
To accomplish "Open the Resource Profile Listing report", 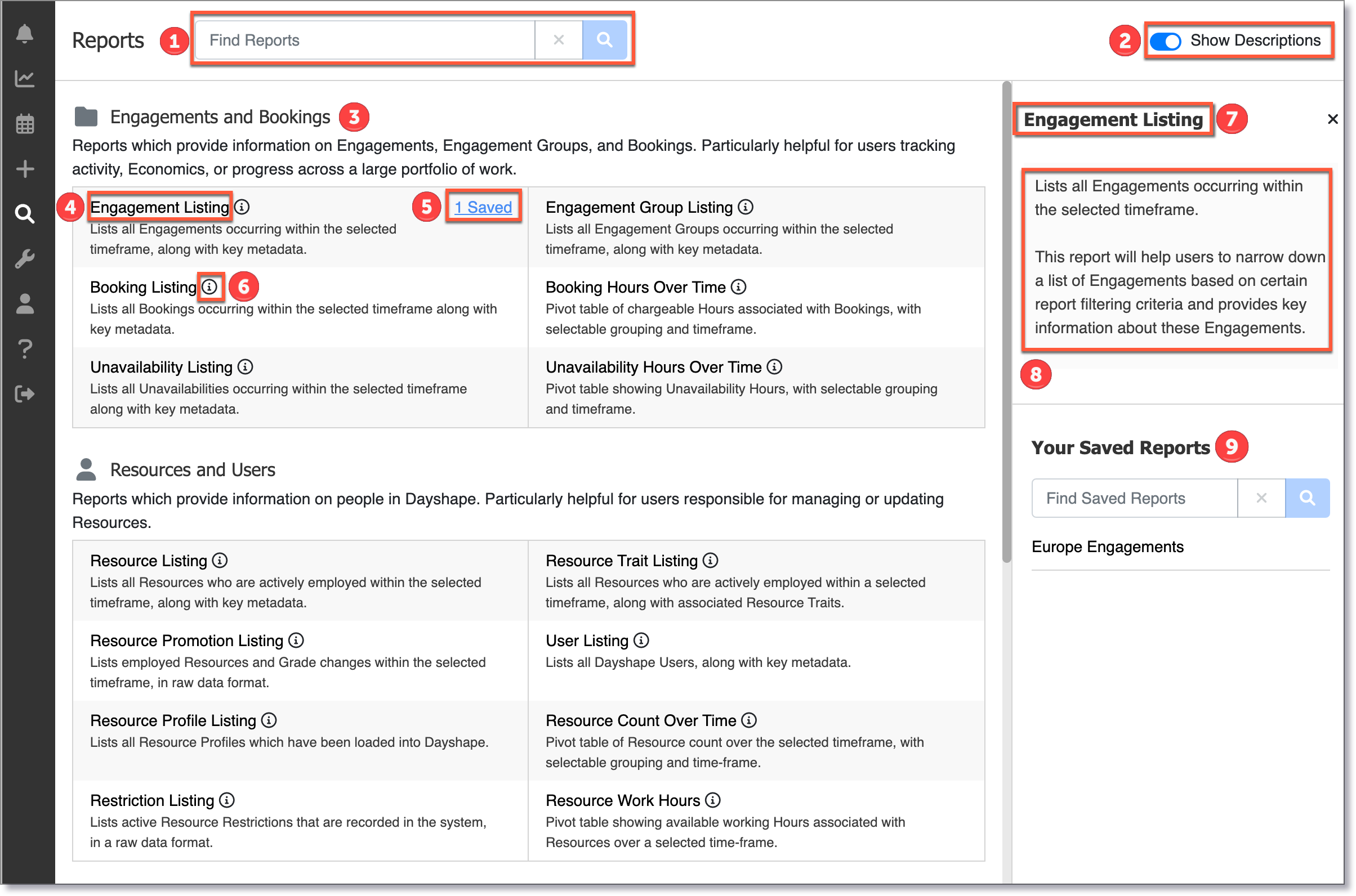I will pyautogui.click(x=173, y=721).
